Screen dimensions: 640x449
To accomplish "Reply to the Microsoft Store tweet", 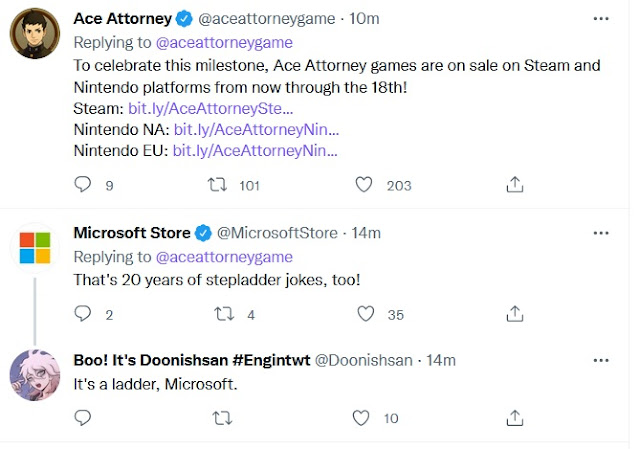I will (x=83, y=314).
